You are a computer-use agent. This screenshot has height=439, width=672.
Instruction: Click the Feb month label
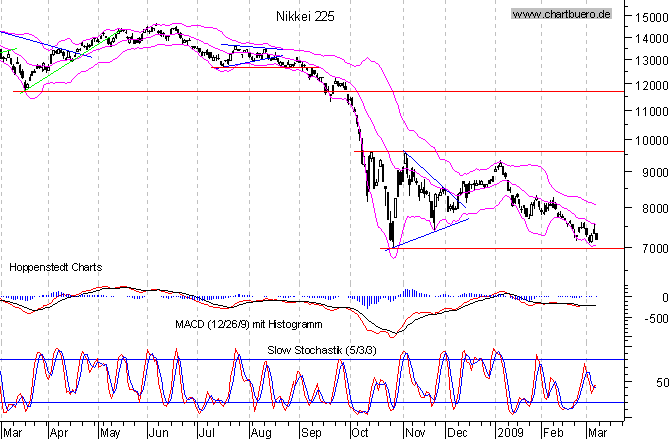point(552,433)
